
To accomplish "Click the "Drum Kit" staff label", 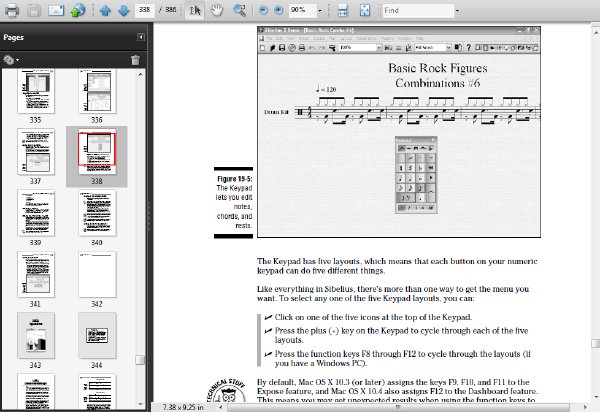I will tap(276, 112).
